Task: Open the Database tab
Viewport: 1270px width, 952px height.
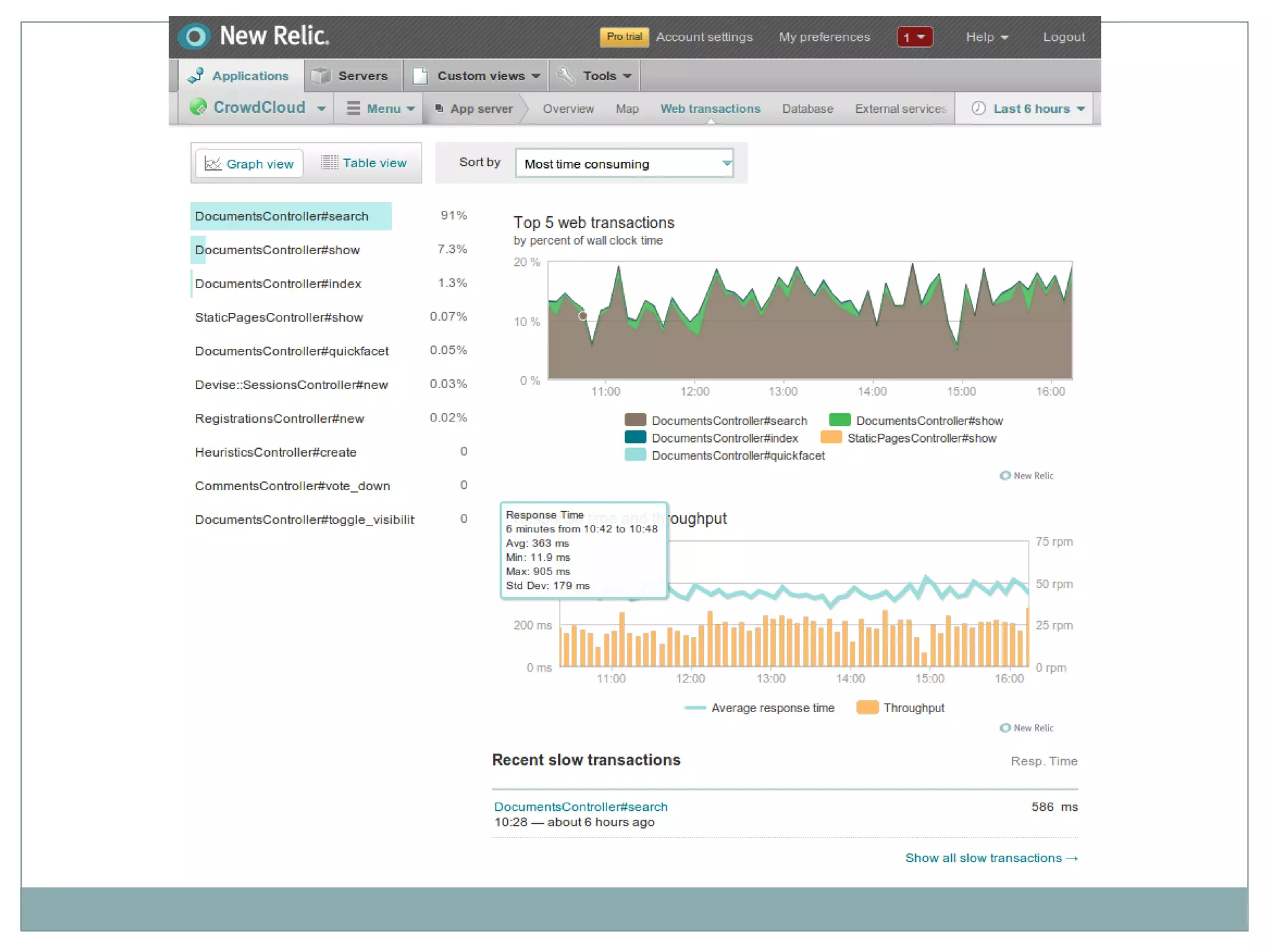Action: click(x=807, y=108)
